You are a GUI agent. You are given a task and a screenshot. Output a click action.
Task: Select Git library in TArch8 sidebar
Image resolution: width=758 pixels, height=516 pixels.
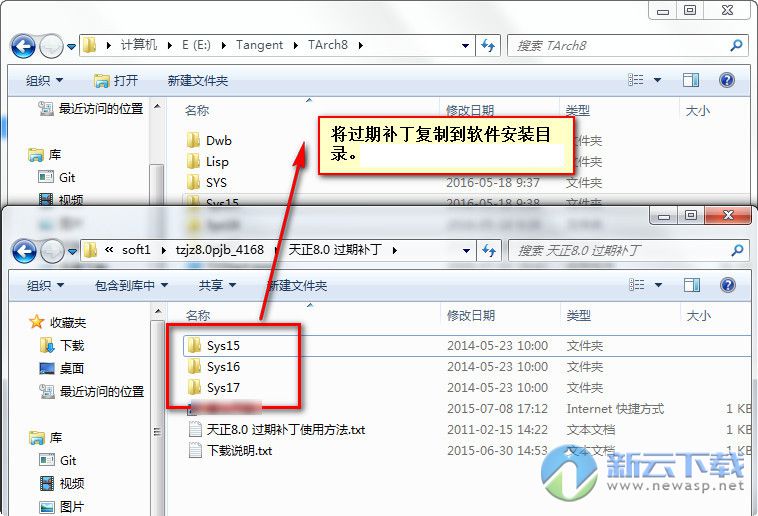pos(57,177)
